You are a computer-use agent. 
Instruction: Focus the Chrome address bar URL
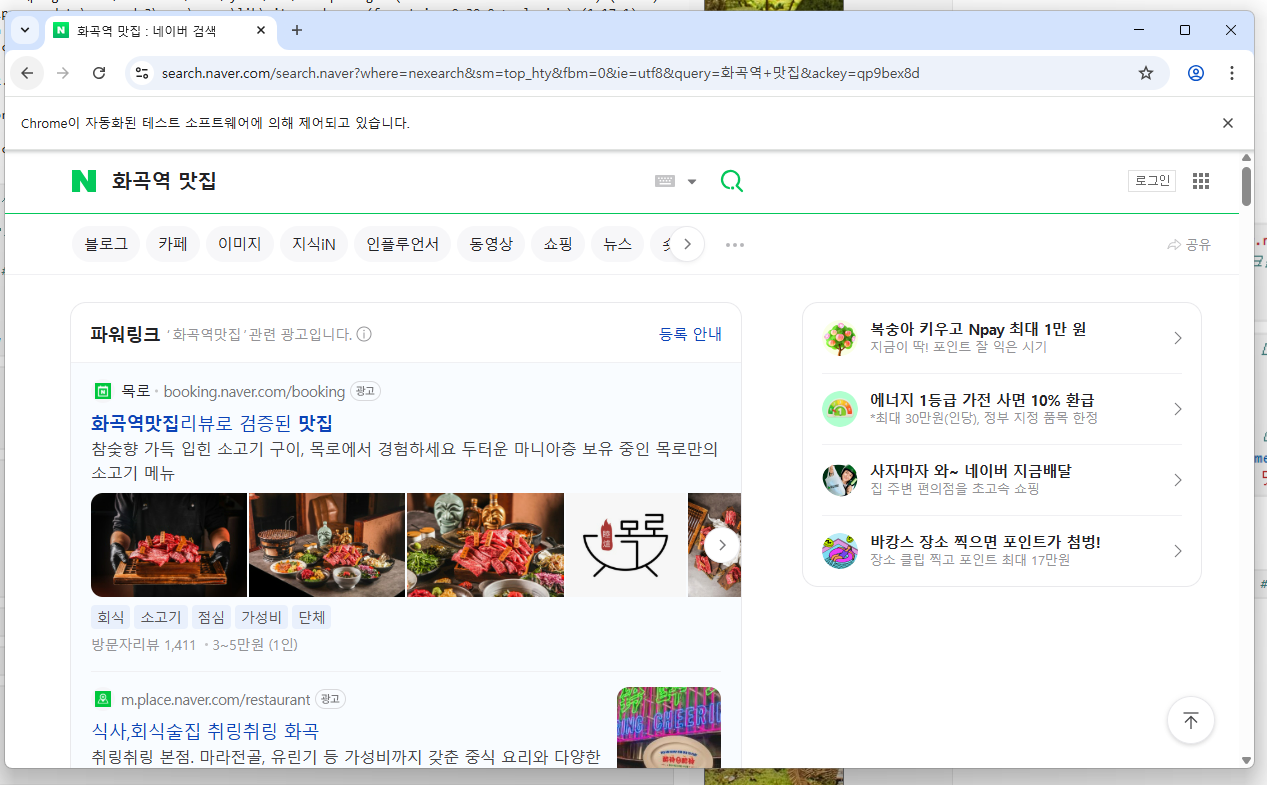click(540, 73)
